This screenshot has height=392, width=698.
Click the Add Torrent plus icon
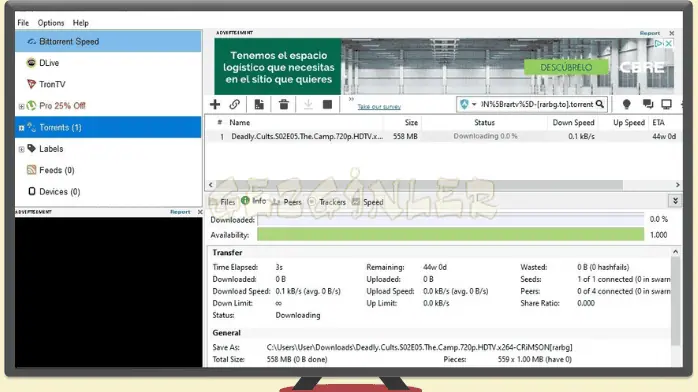(x=215, y=104)
